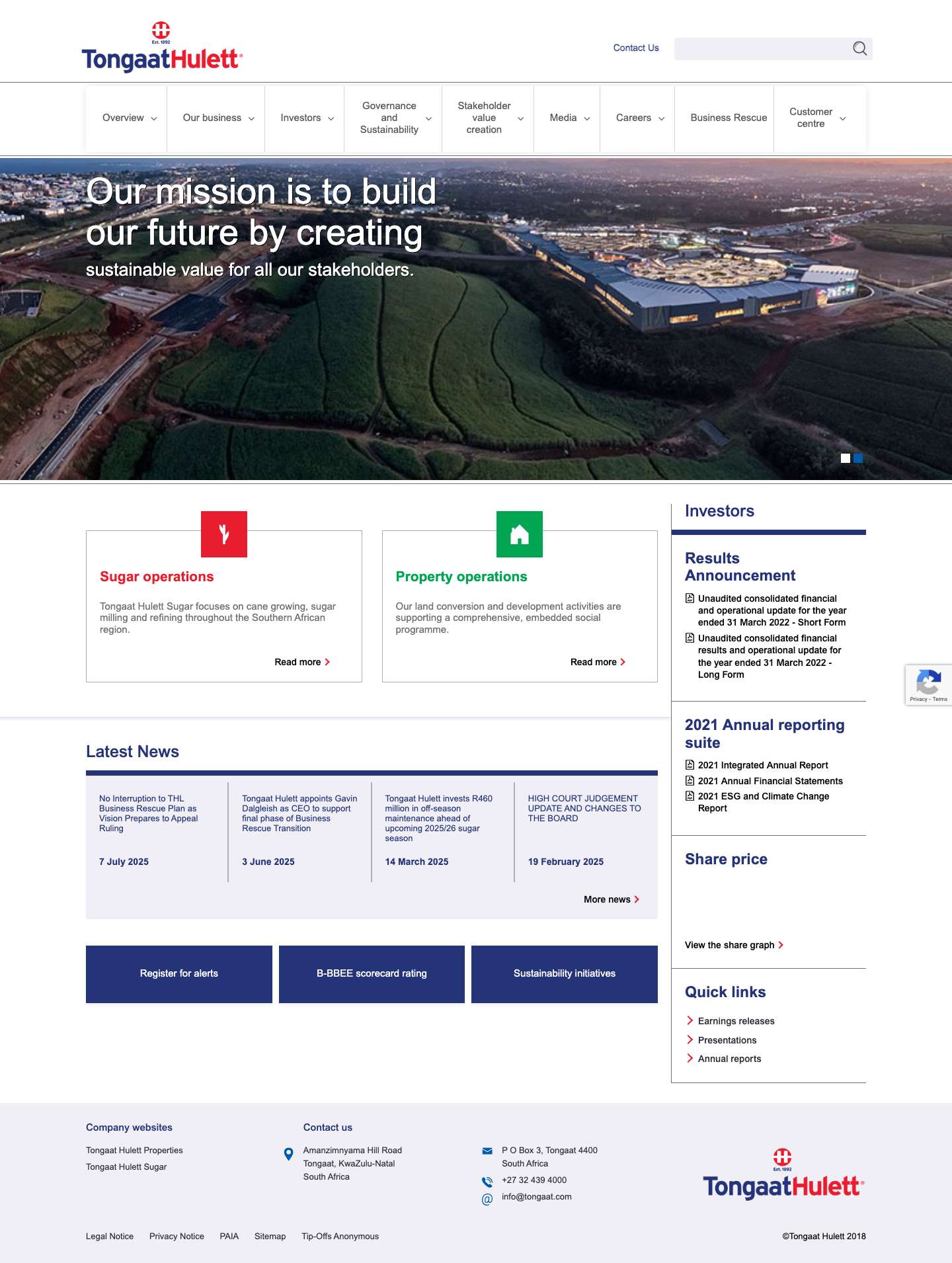
Task: Click the Privacy Notice footer link
Action: (x=177, y=1237)
